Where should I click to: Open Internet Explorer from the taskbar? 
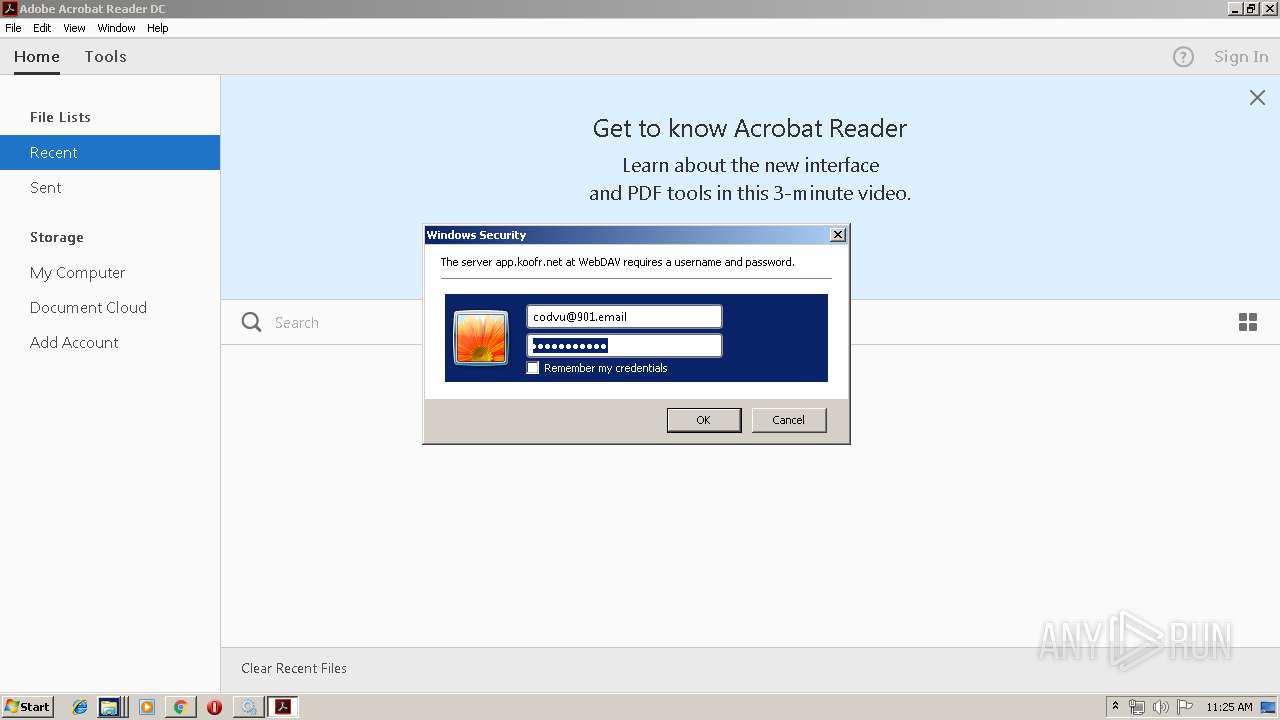80,707
